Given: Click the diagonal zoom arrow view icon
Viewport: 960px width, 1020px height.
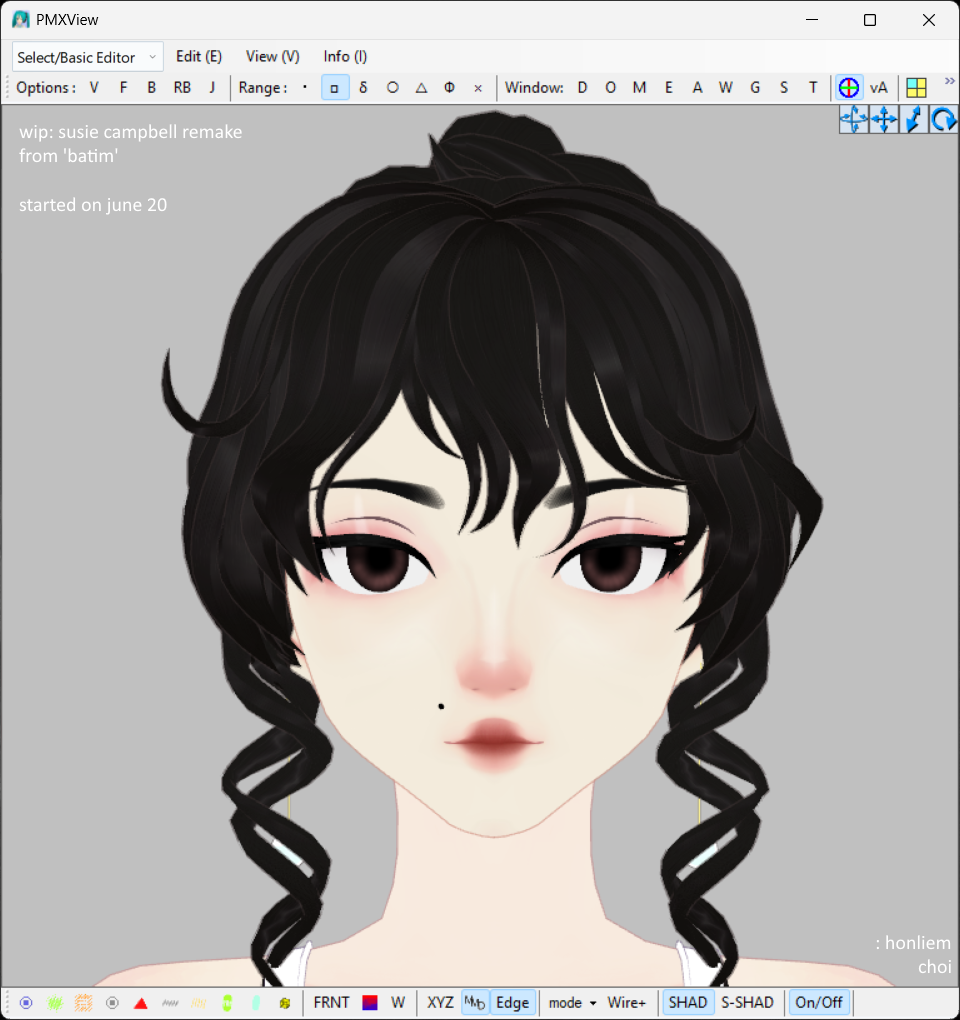Looking at the screenshot, I should pyautogui.click(x=914, y=120).
